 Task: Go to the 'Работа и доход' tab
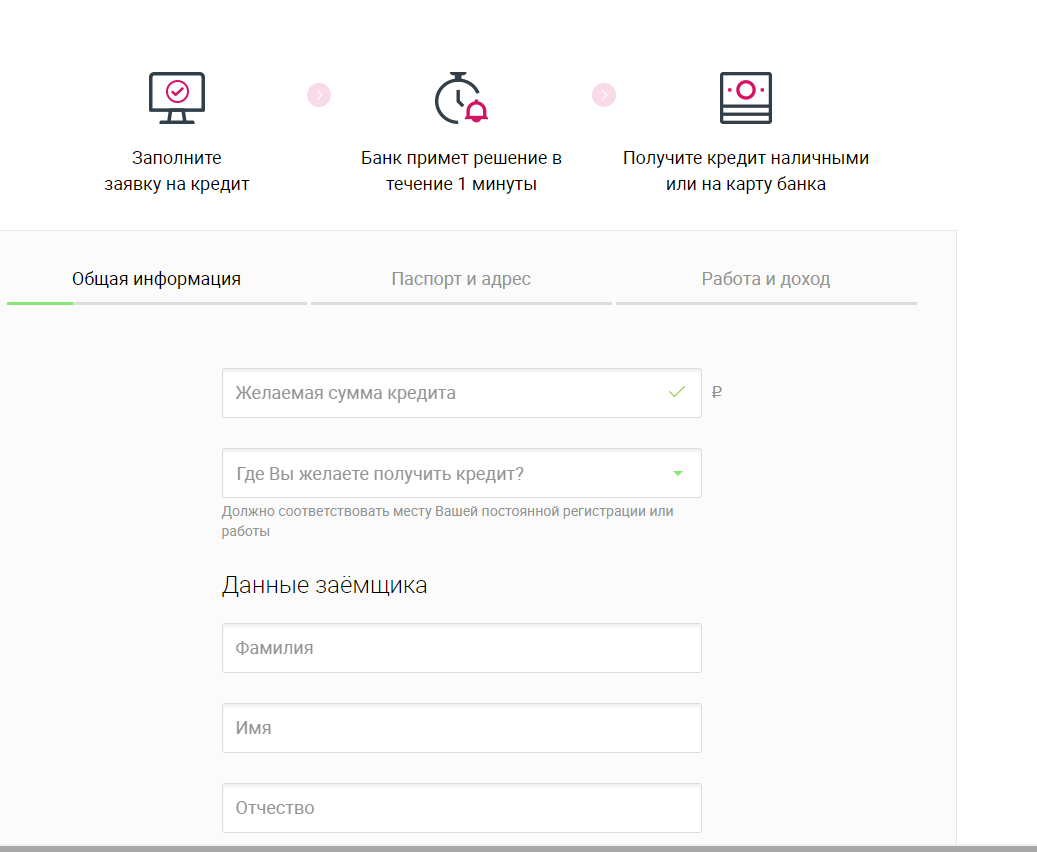click(x=766, y=279)
